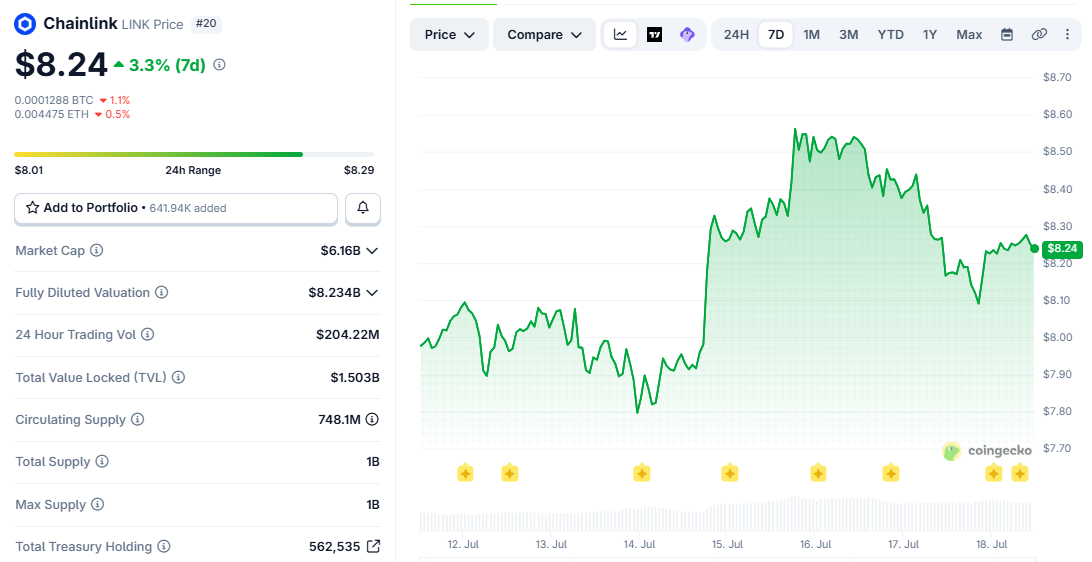The image size is (1092, 562).
Task: Click the $8.24 current price chart label
Action: pyautogui.click(x=1062, y=249)
